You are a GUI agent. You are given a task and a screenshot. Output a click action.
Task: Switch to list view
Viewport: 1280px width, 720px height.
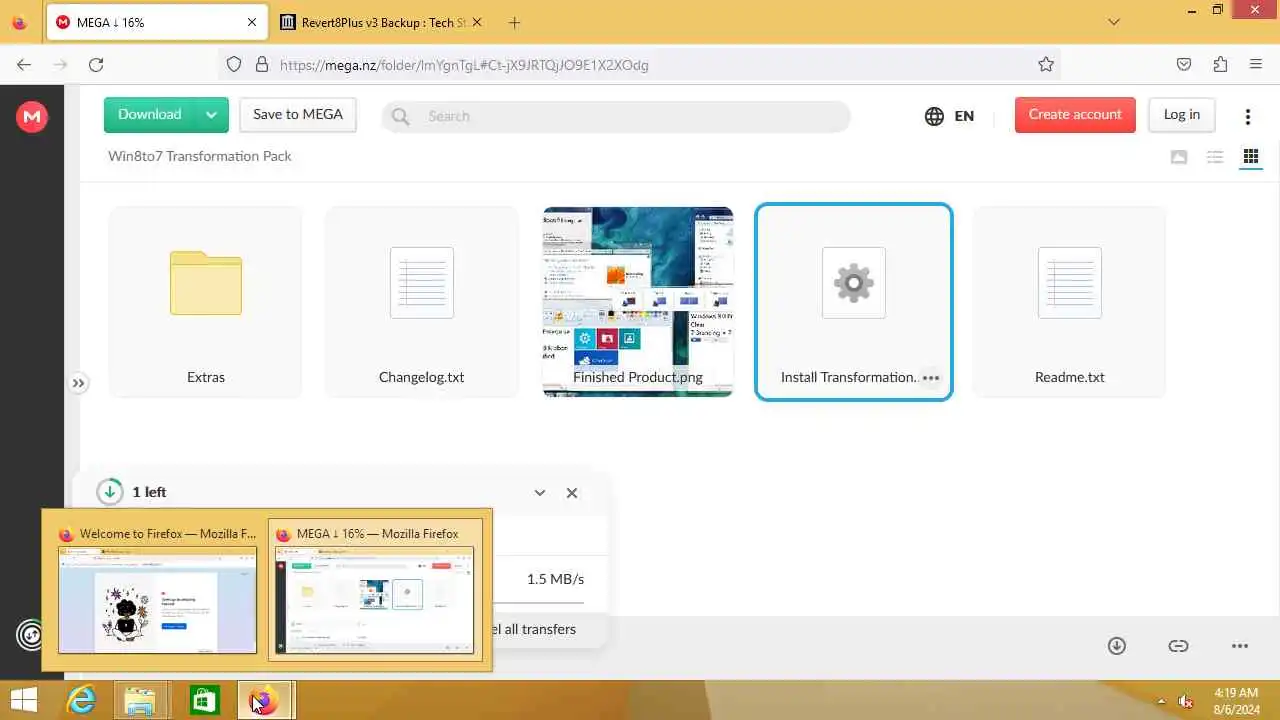point(1215,157)
